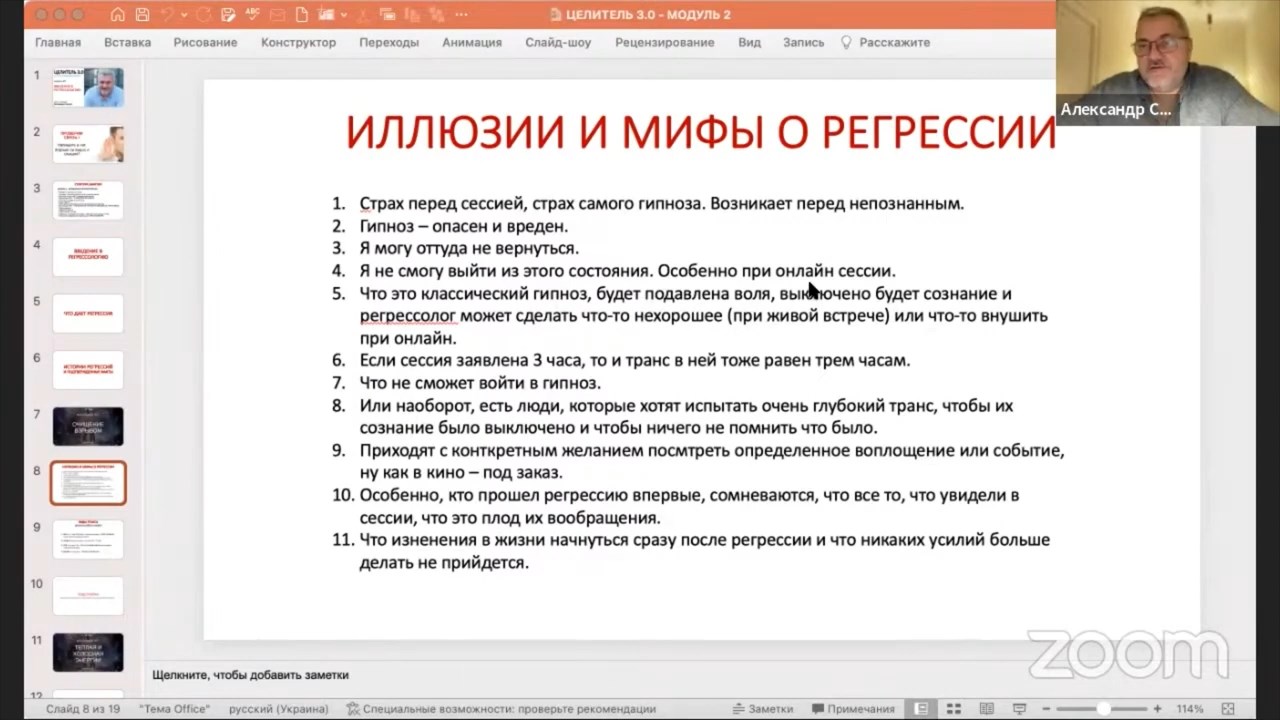Open the undo history dropdown arrow
The height and width of the screenshot is (720, 1280).
[x=182, y=15]
